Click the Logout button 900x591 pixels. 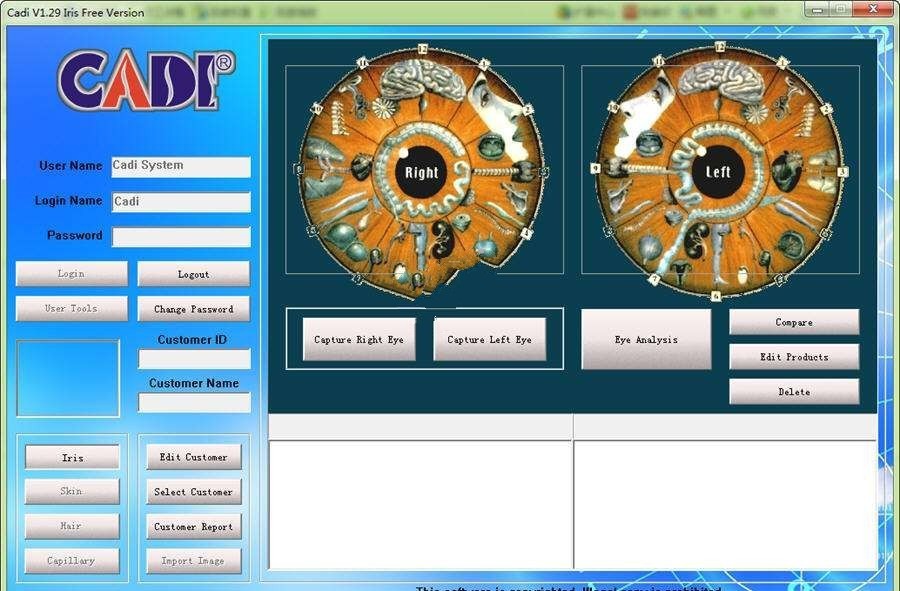pos(193,274)
